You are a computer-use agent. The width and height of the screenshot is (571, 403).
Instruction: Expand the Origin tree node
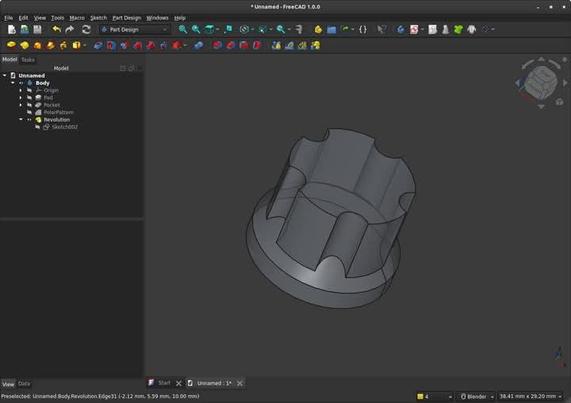[x=21, y=90]
